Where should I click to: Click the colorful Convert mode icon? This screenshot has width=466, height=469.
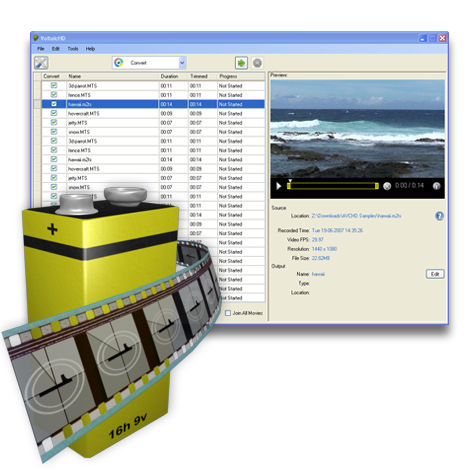tap(119, 63)
